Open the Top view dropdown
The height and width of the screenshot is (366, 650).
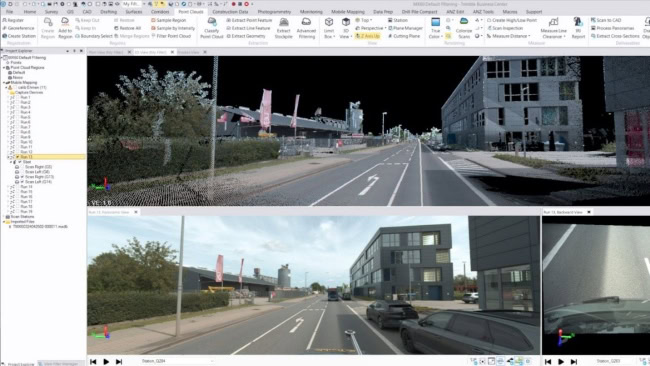[x=364, y=20]
